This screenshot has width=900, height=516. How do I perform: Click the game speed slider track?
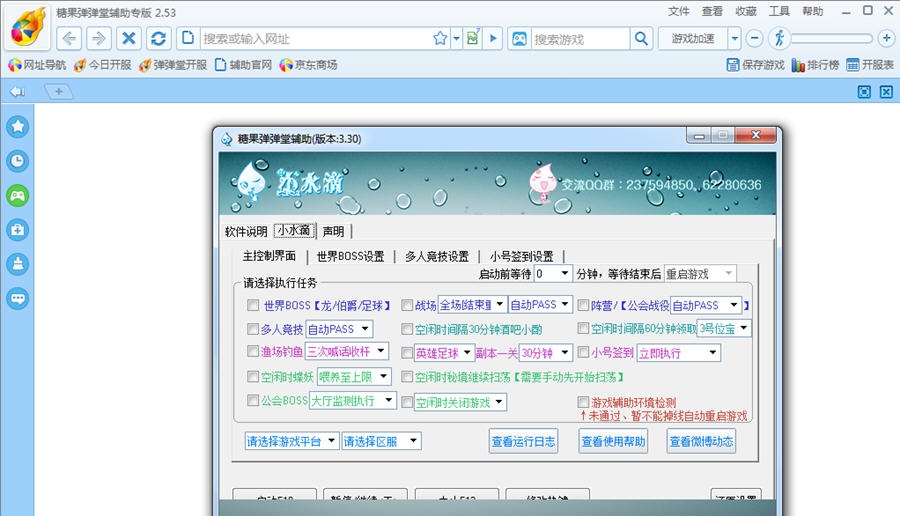click(x=831, y=38)
